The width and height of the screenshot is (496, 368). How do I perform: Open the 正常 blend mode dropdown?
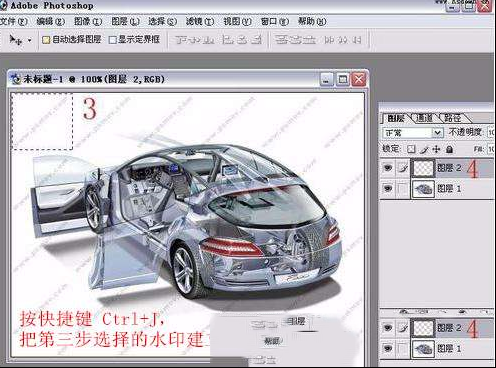tap(413, 133)
